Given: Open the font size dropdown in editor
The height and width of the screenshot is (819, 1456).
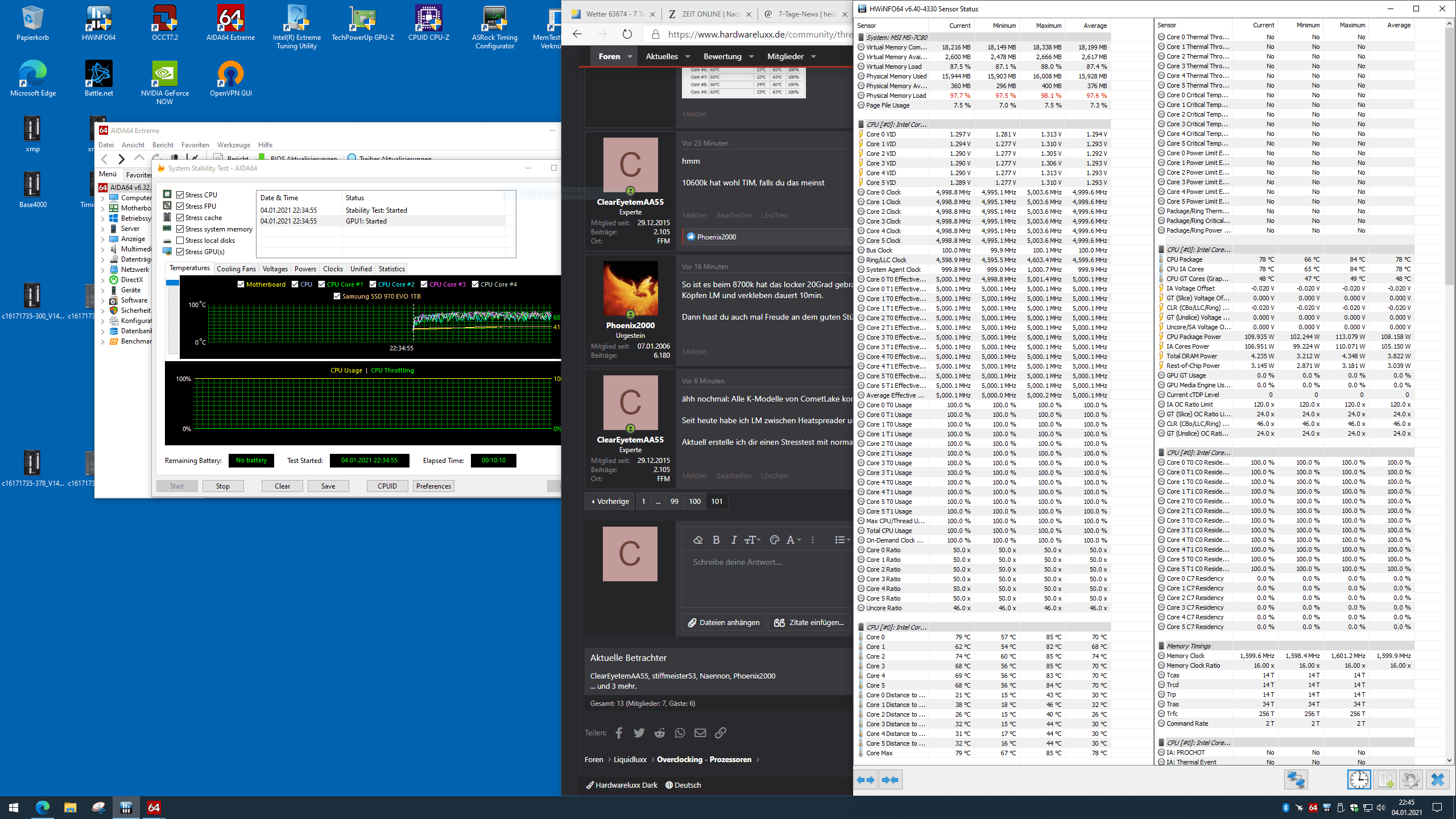Looking at the screenshot, I should point(752,540).
